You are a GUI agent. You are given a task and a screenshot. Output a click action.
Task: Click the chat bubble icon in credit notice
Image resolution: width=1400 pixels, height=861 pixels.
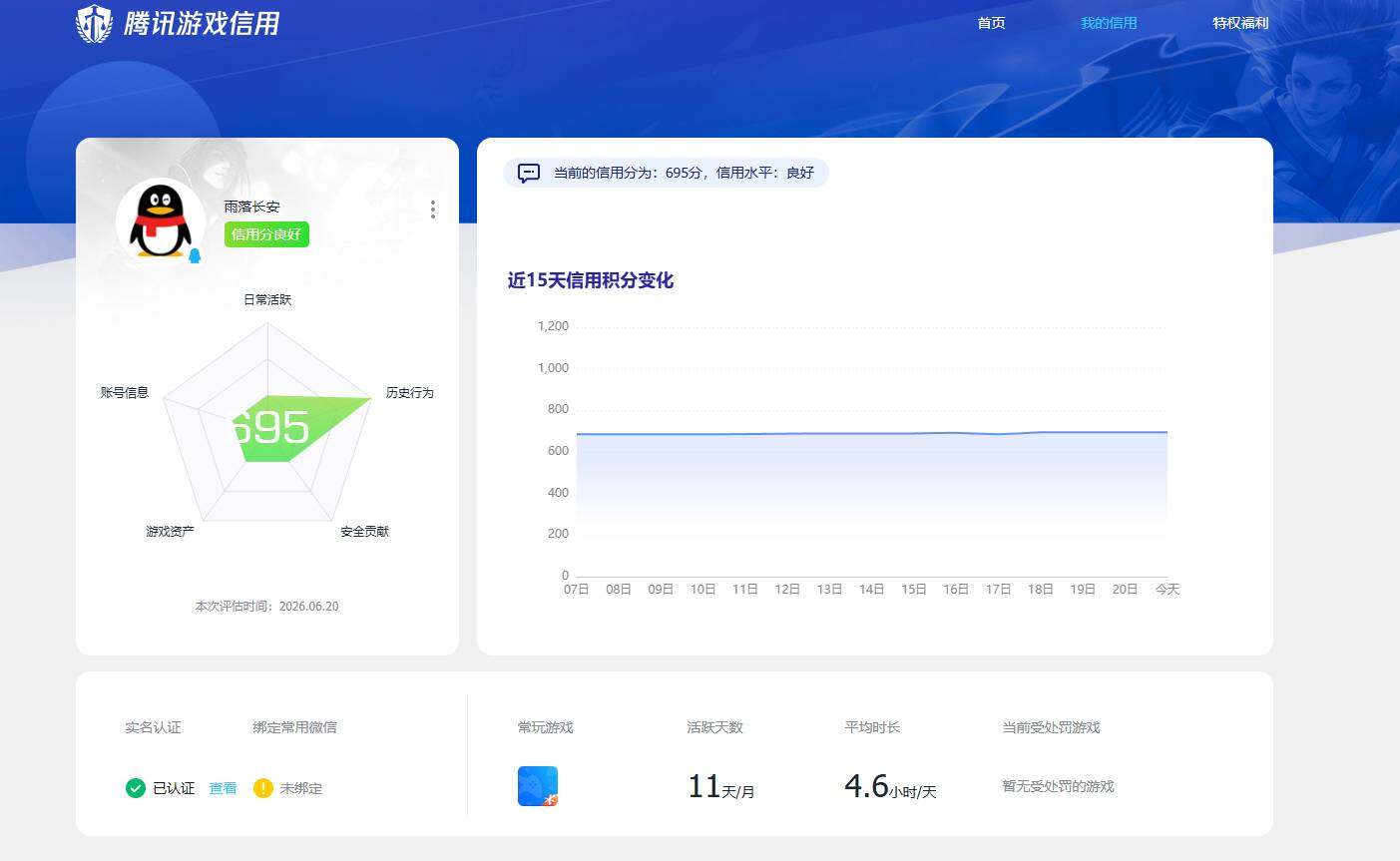529,174
